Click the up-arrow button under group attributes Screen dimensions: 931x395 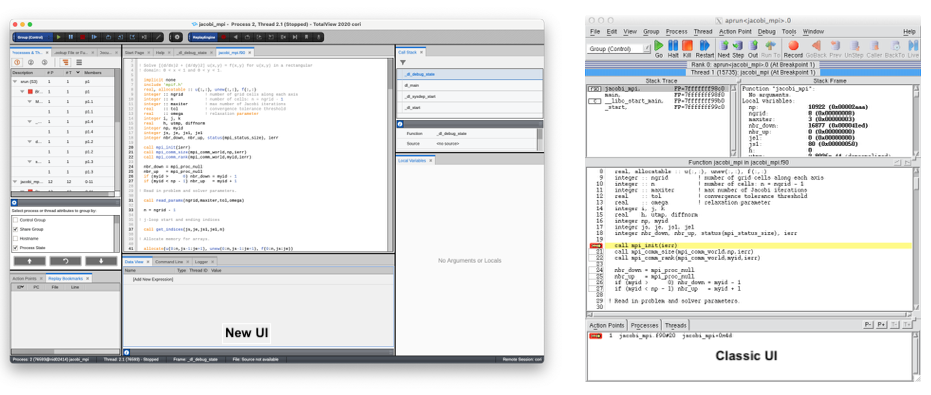tap(29, 261)
